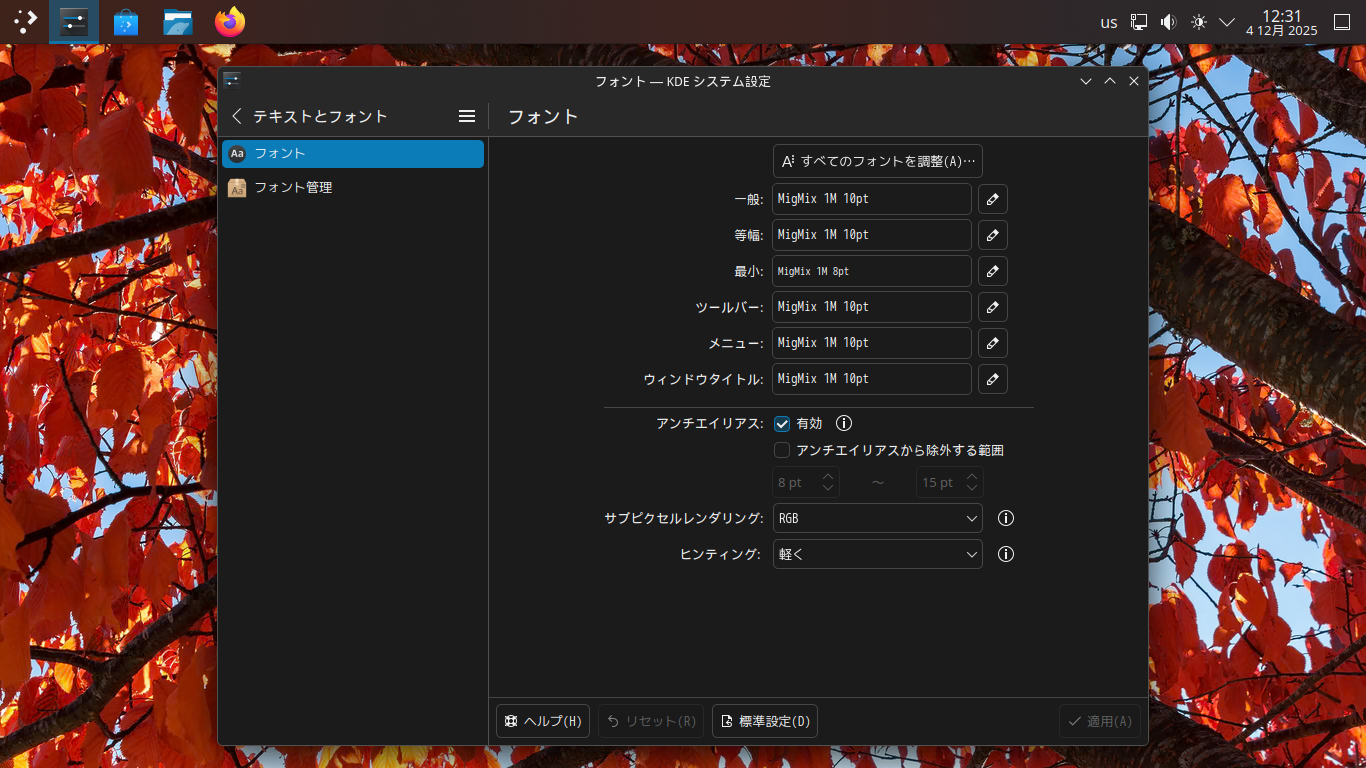The height and width of the screenshot is (768, 1366).
Task: Select フォント in the sidebar
Action: coord(353,153)
